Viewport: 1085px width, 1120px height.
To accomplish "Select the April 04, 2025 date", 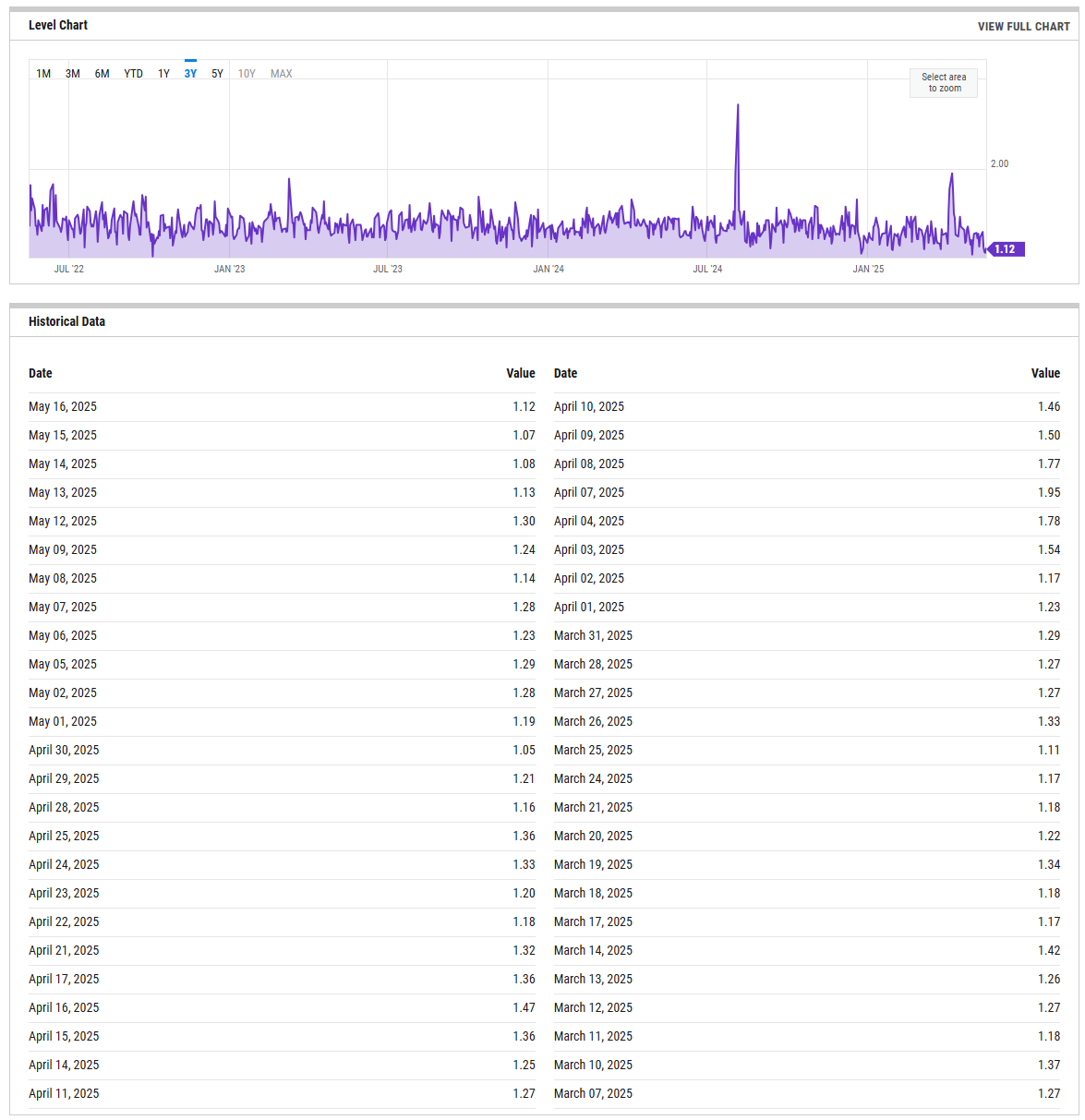I will (589, 522).
